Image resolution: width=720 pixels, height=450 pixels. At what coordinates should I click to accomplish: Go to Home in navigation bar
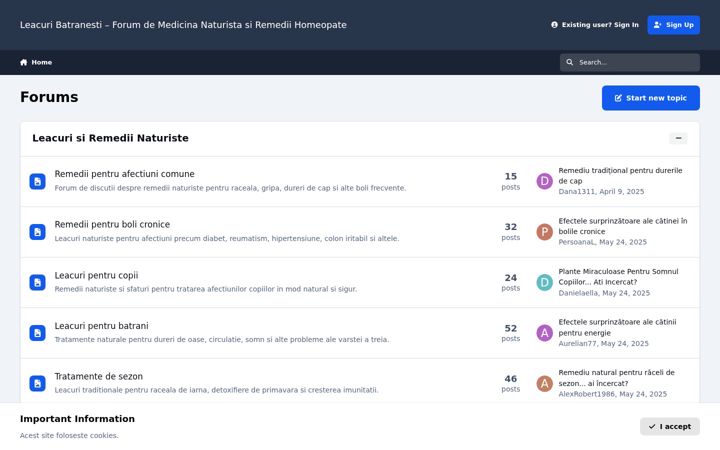[36, 62]
